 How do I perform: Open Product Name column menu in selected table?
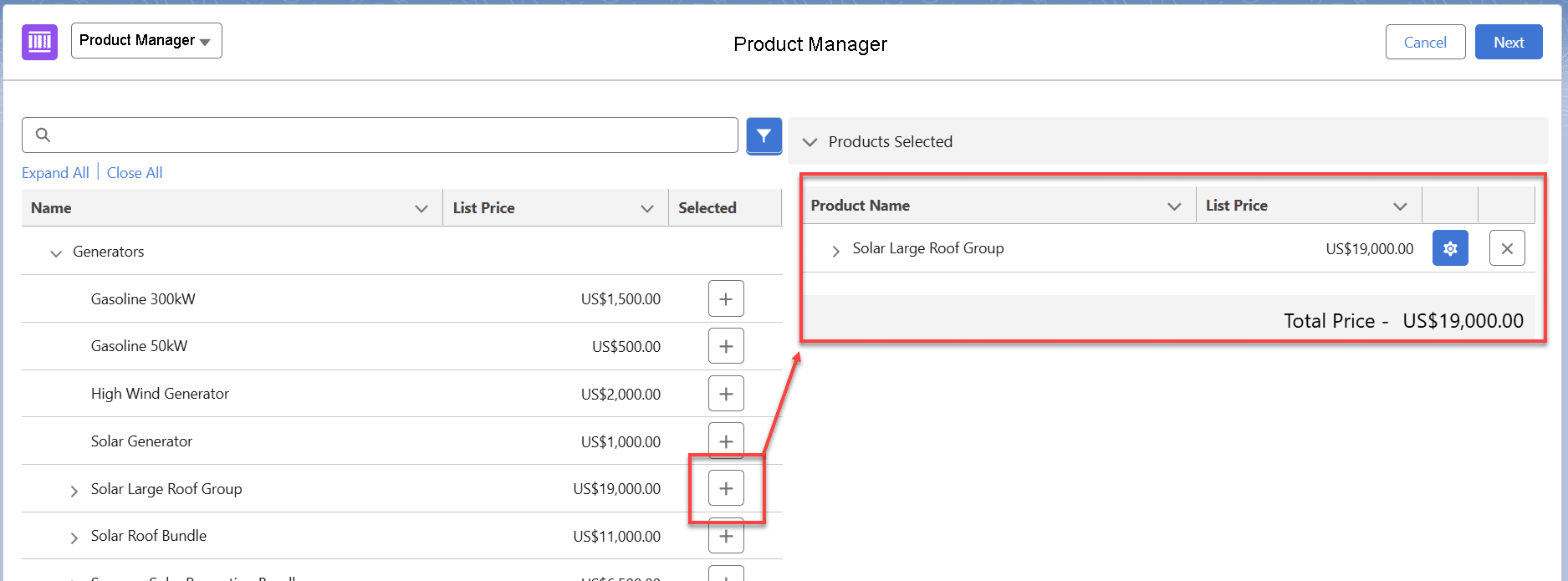(x=1174, y=206)
